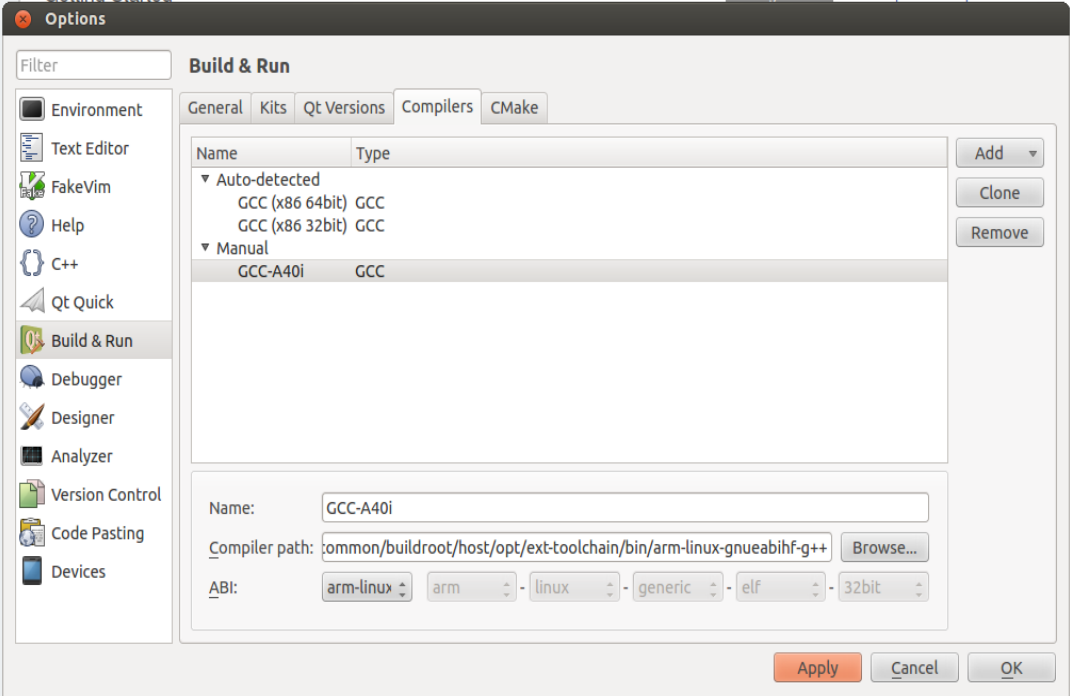Switch to the Qt Versions tab

coord(344,108)
